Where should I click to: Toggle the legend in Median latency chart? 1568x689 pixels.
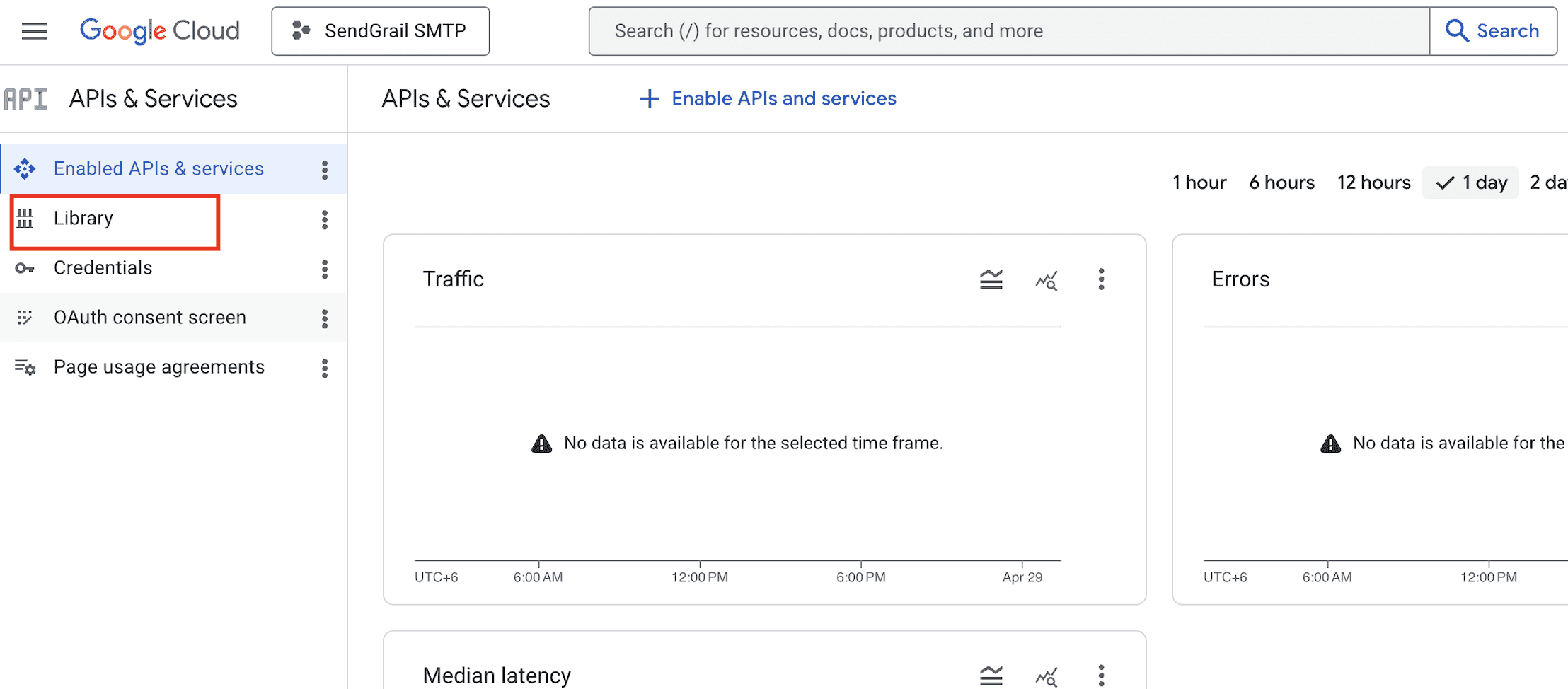point(991,676)
